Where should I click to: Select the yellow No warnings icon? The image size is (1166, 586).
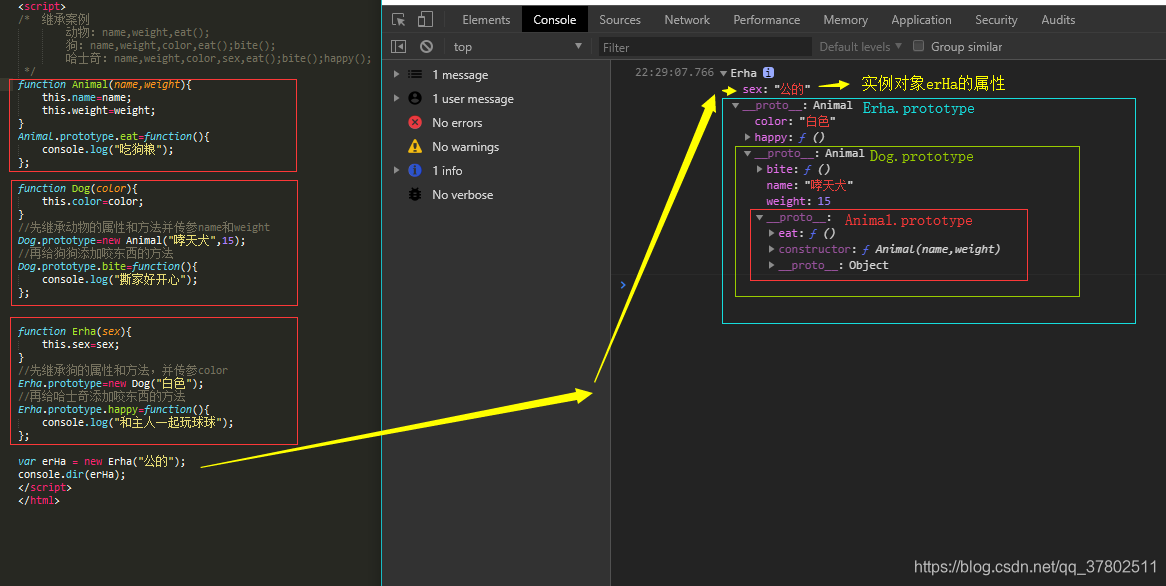pyautogui.click(x=415, y=146)
